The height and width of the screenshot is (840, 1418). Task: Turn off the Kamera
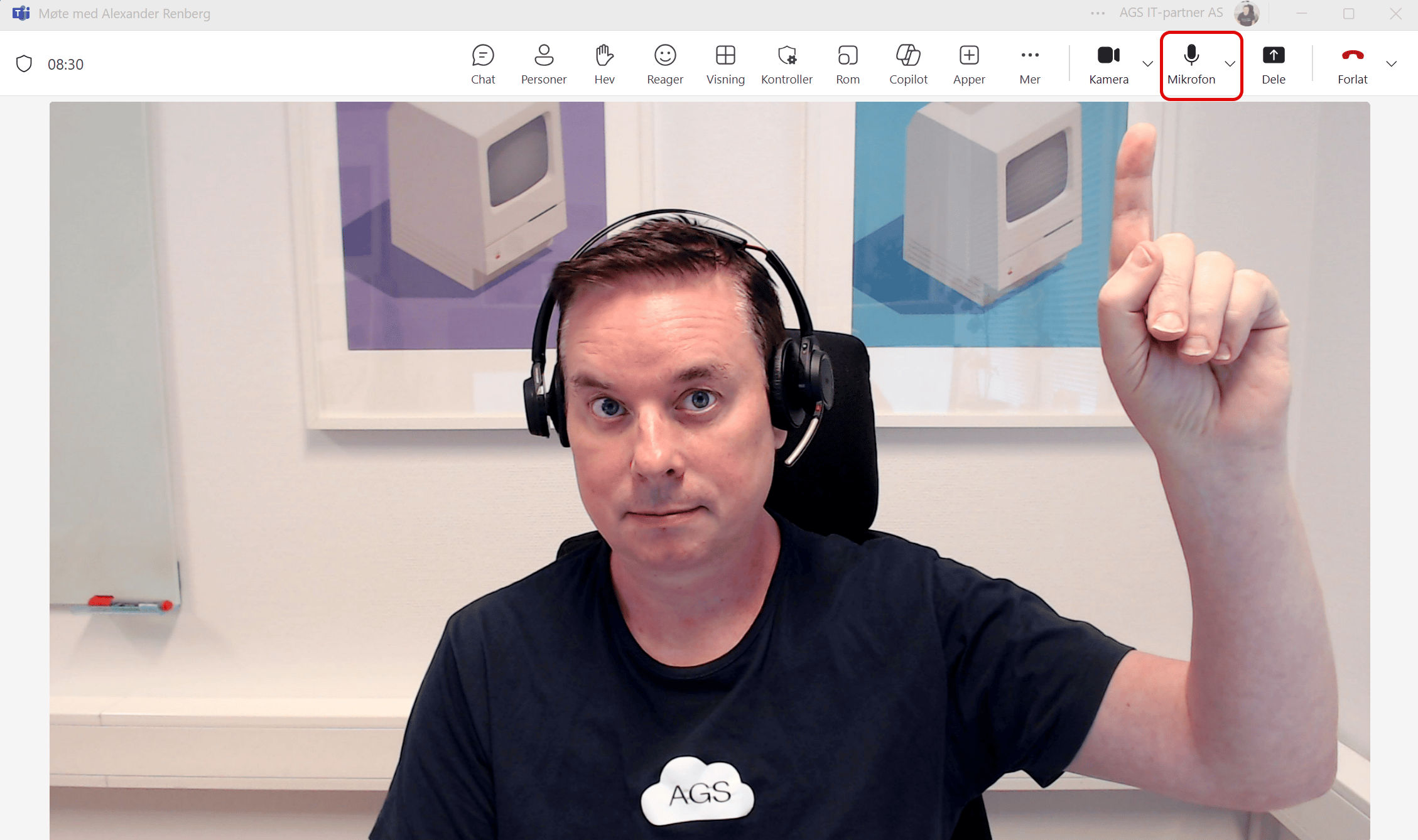[1108, 63]
